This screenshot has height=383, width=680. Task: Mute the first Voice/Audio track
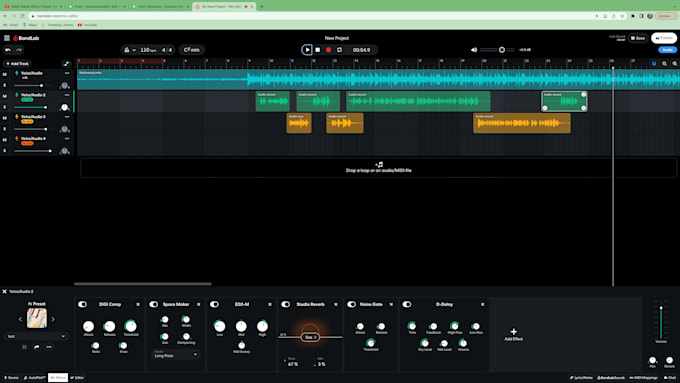point(5,75)
